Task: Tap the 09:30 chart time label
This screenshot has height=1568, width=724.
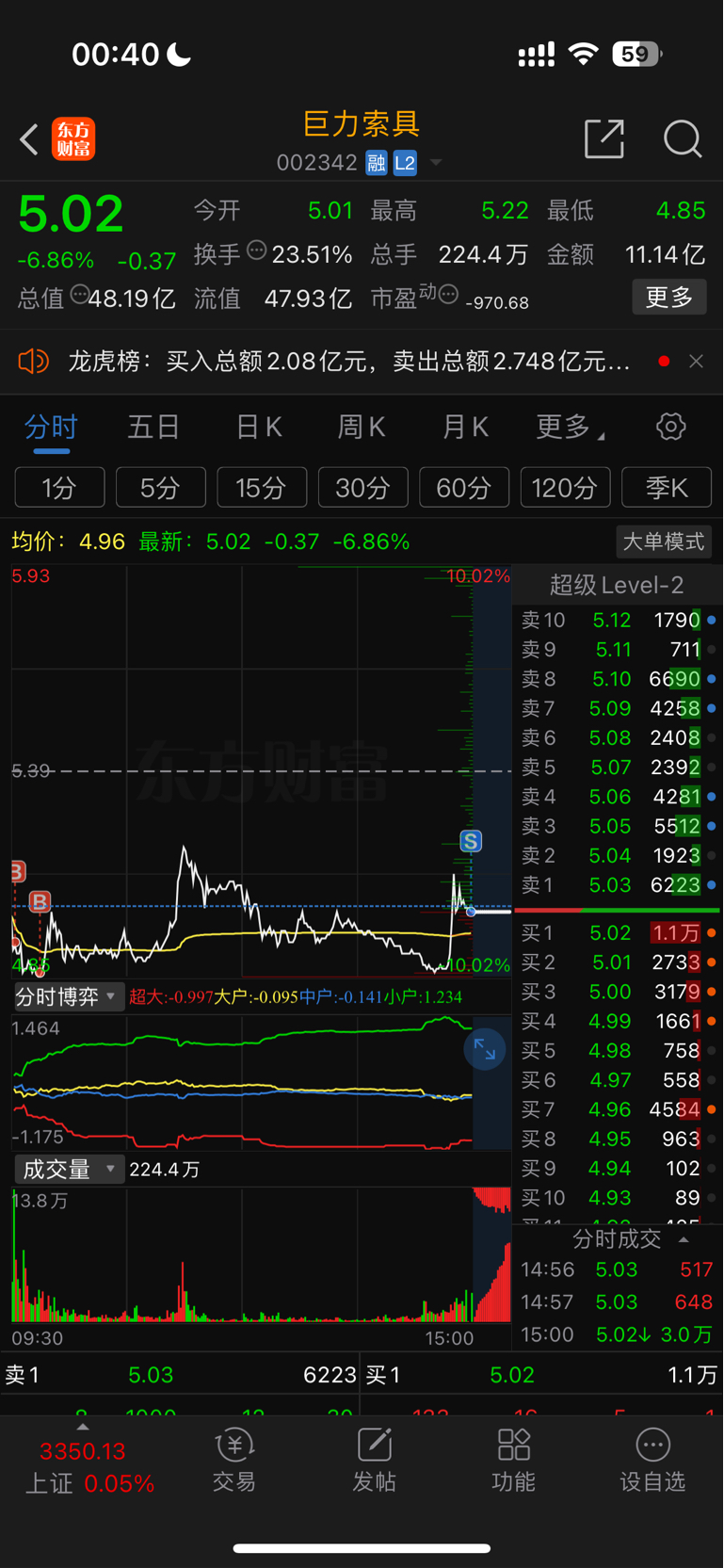Action: [x=38, y=1338]
